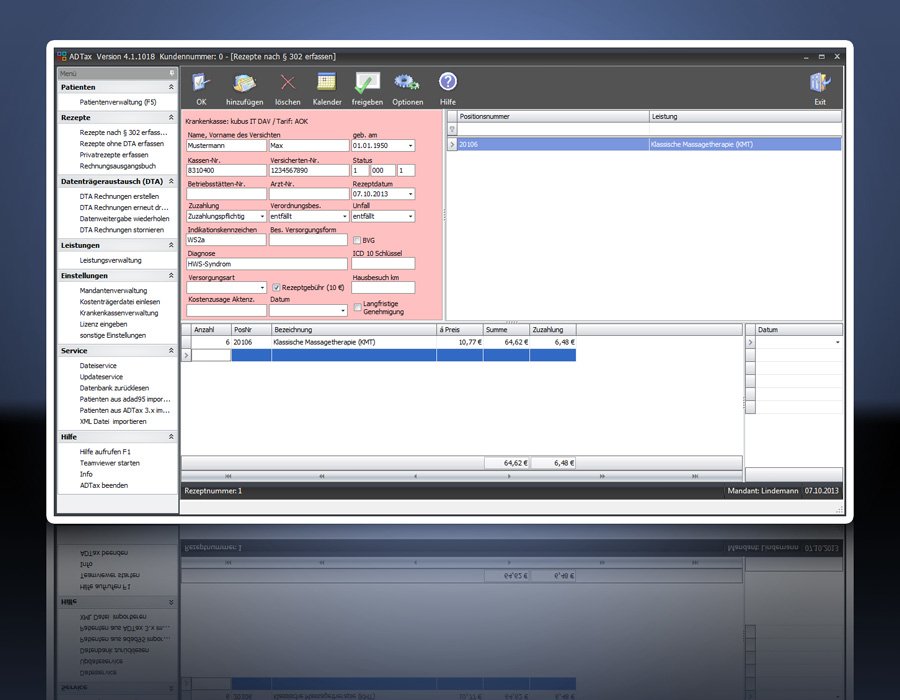Viewport: 900px width, 700px height.
Task: Click in the Diagnose field HWS-Syndrom
Action: pyautogui.click(x=267, y=264)
